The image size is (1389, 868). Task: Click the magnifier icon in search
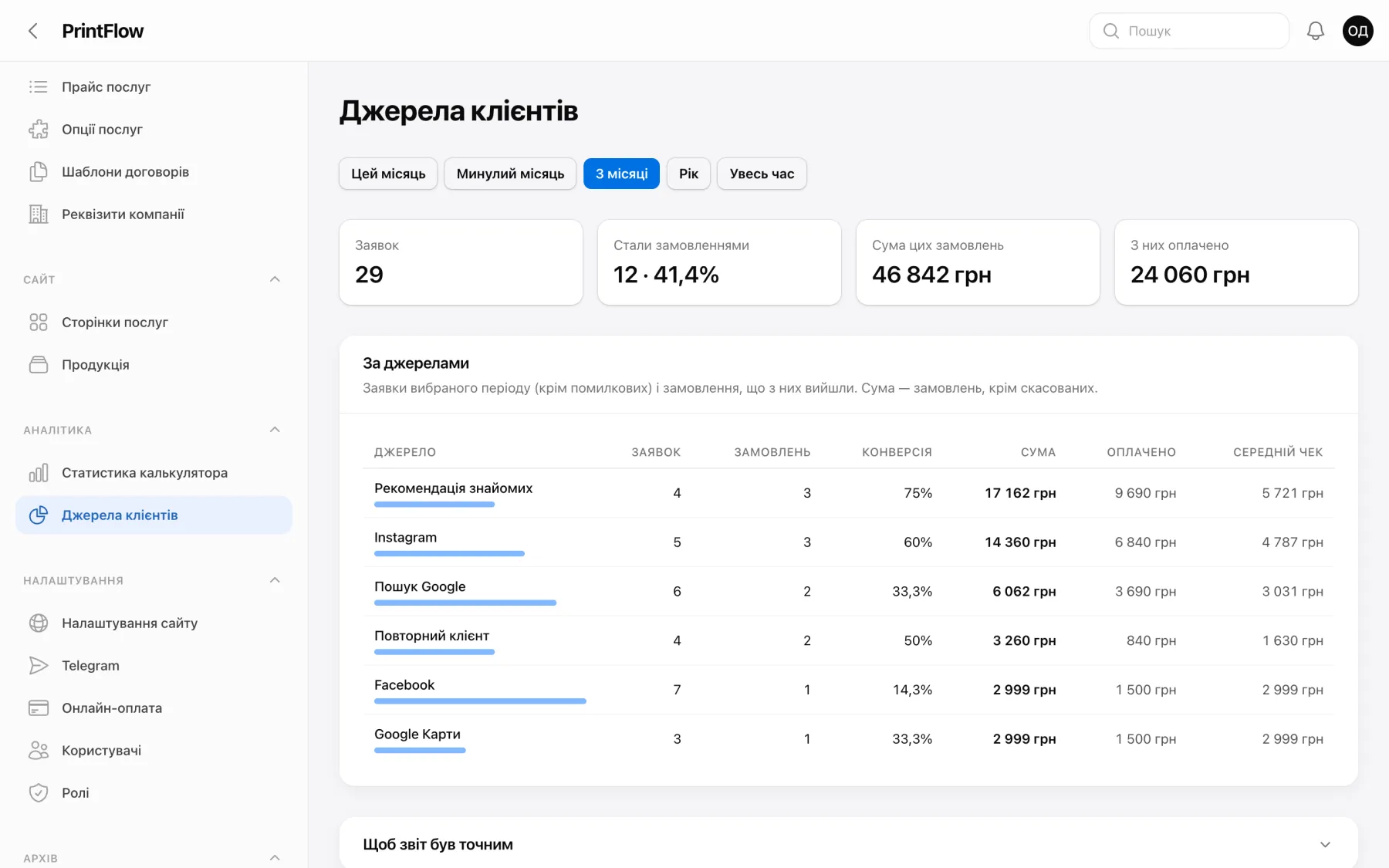tap(1111, 31)
